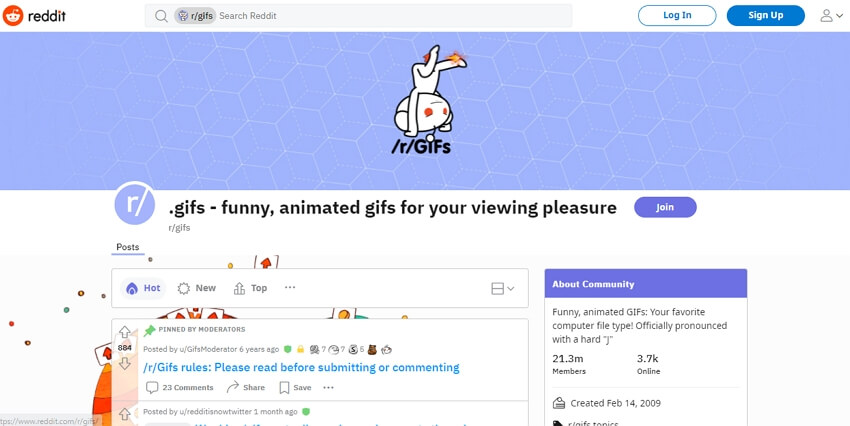Upvote the pinned rules post

click(125, 332)
